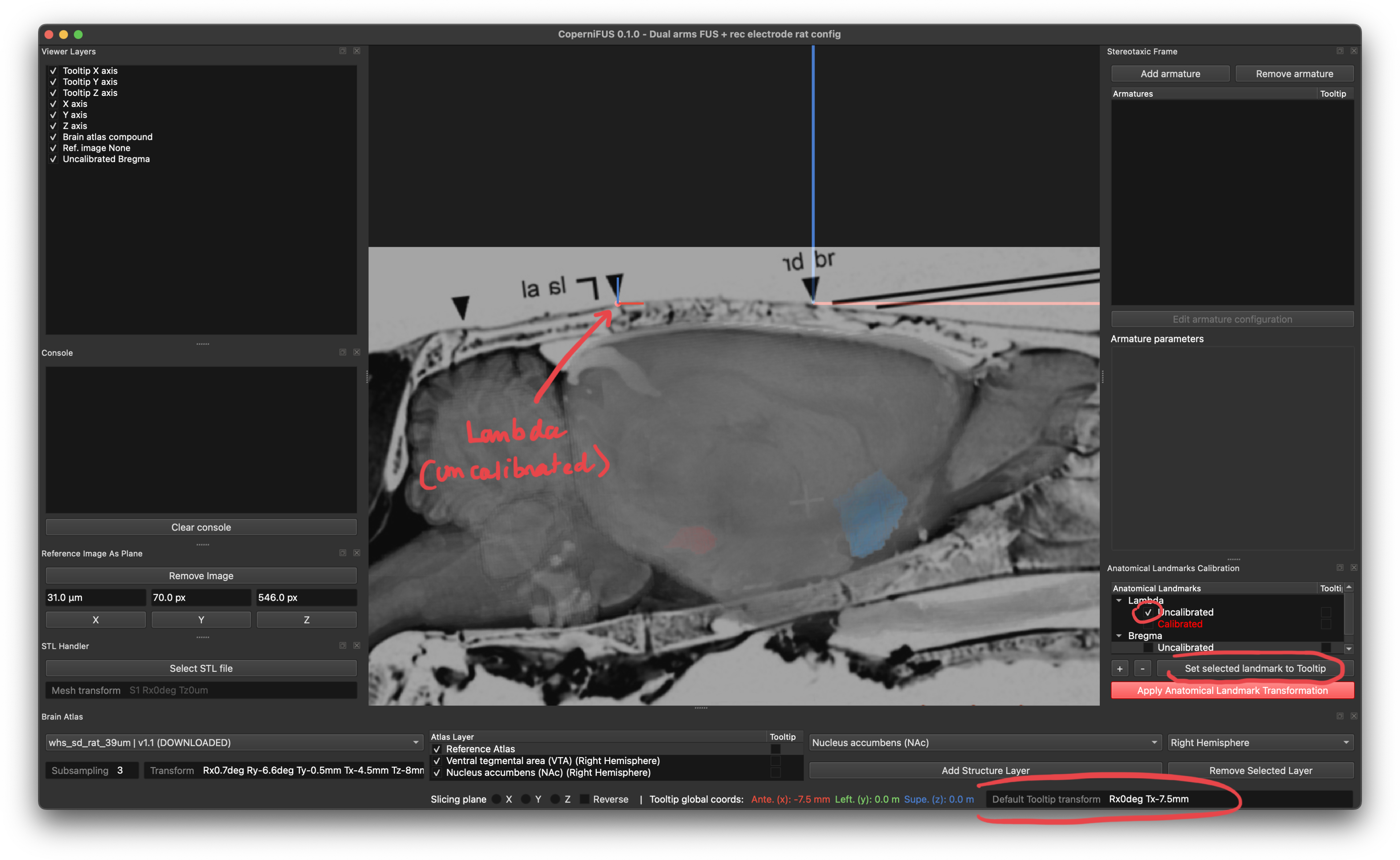
Task: Click the Subsampling value field
Action: (92, 771)
